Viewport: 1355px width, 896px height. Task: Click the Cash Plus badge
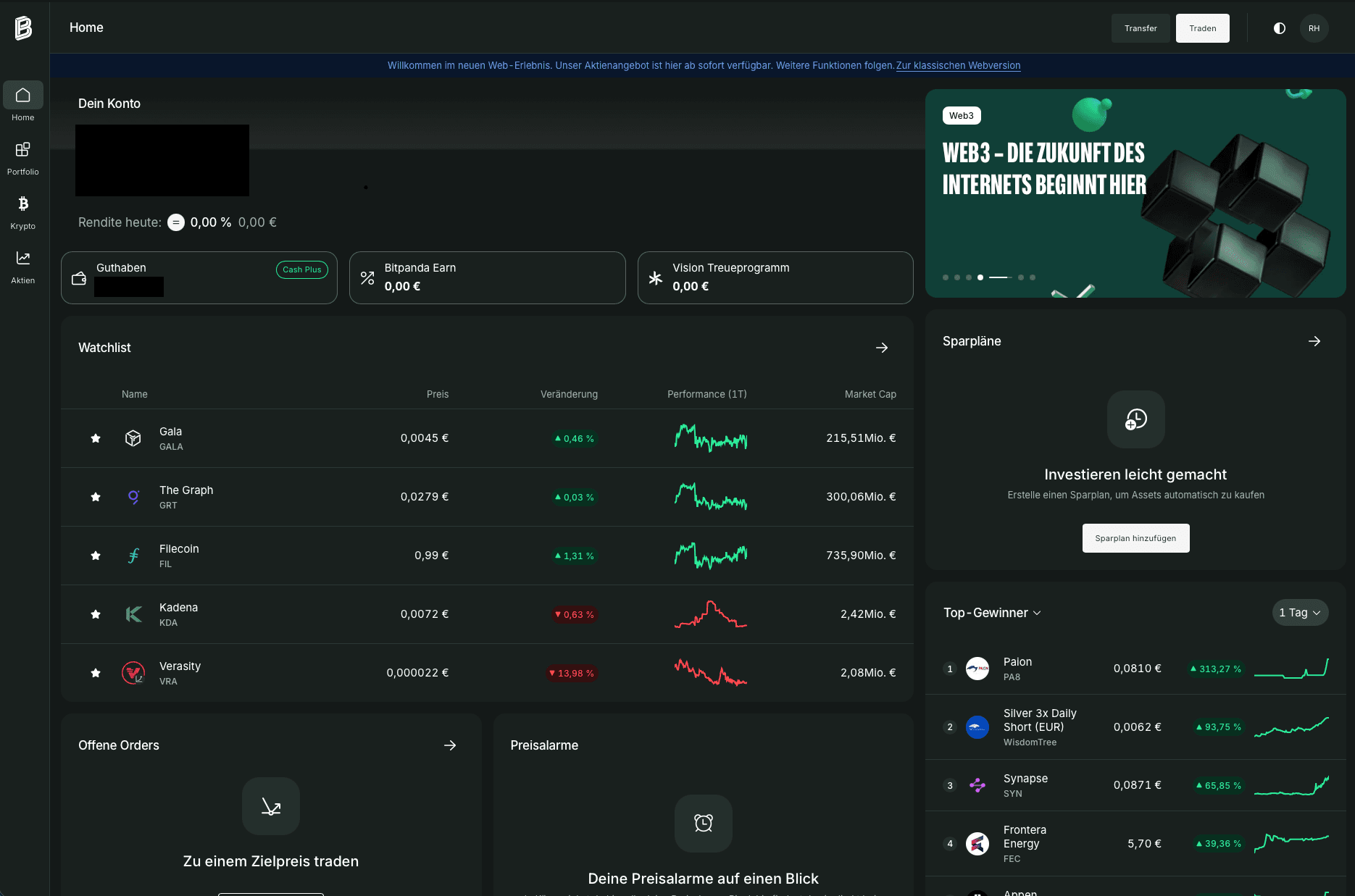(x=302, y=269)
